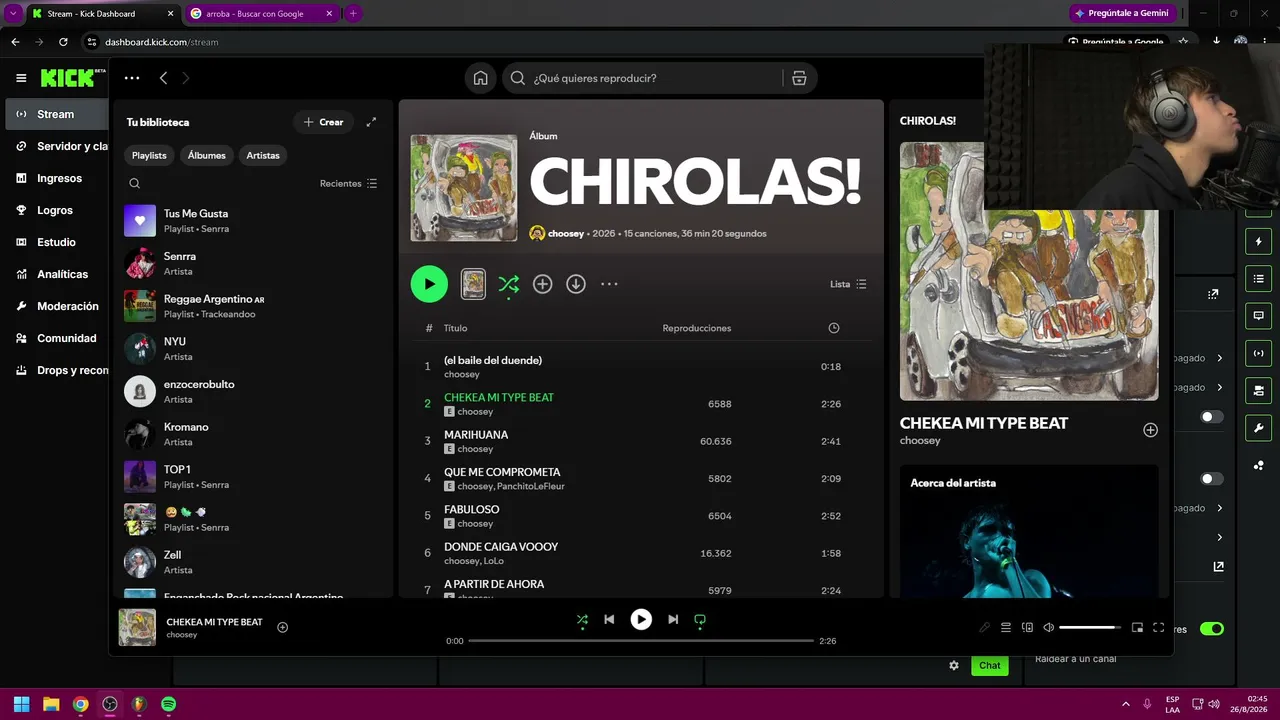Click the album preview thumbnail beside the play button
This screenshot has height=720, width=1280.
coord(473,284)
